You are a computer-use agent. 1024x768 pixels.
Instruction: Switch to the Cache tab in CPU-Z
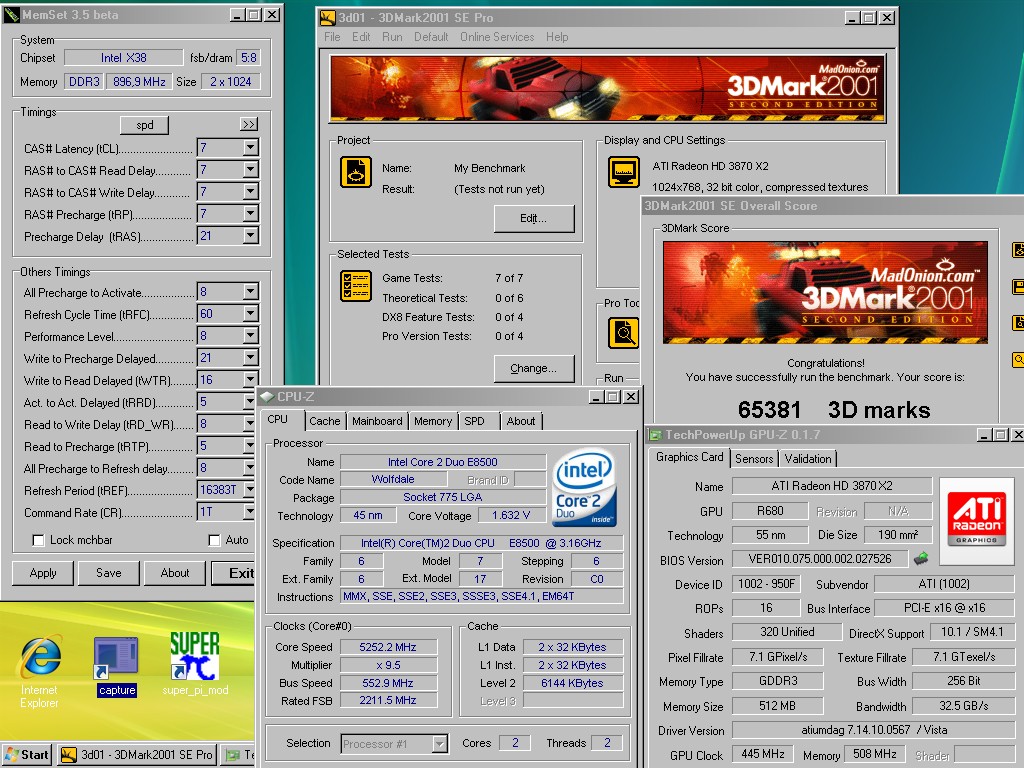(325, 421)
